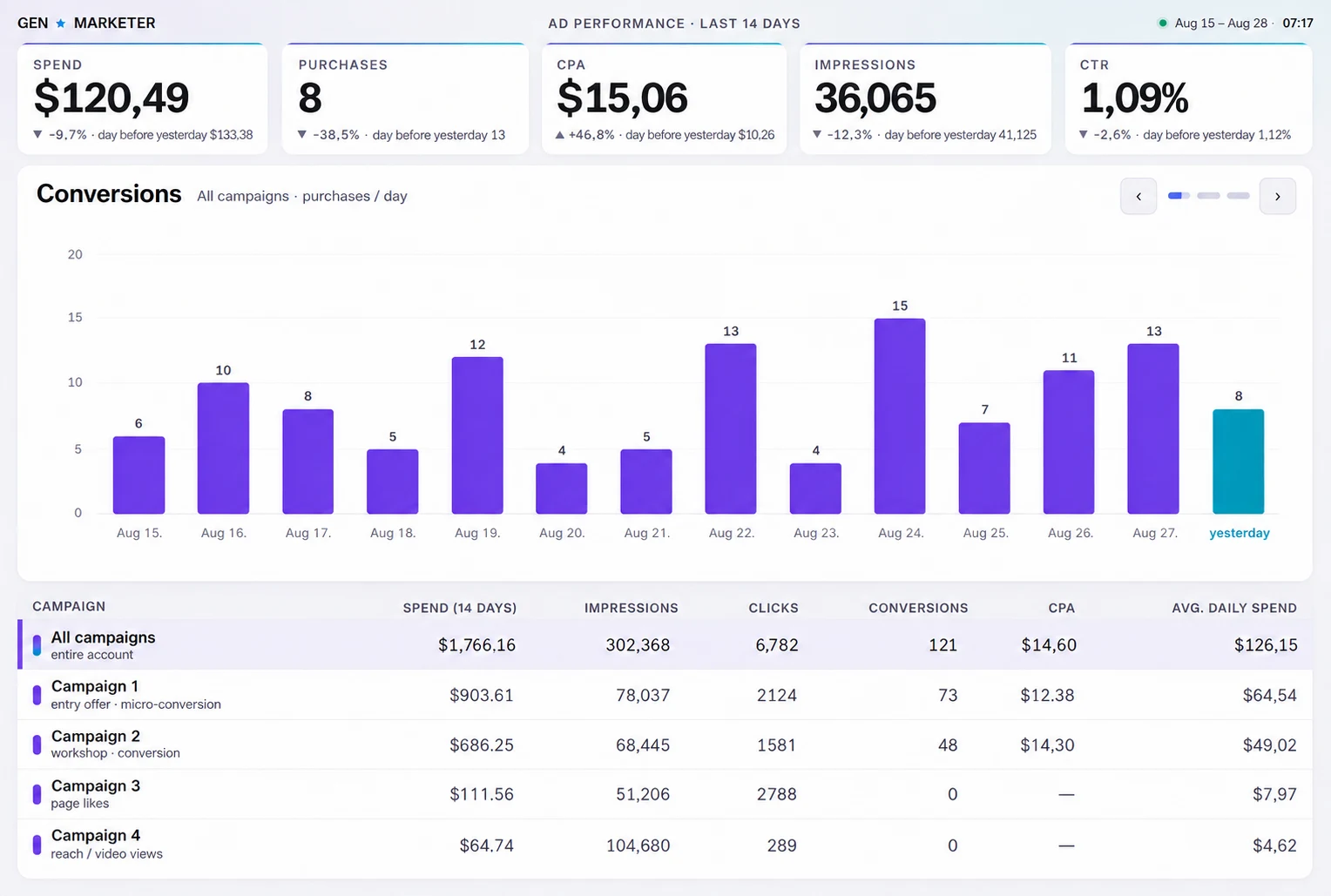Screen dimensions: 1331x896
Task: Click the Campaign 2 color marker
Action: coord(37,744)
